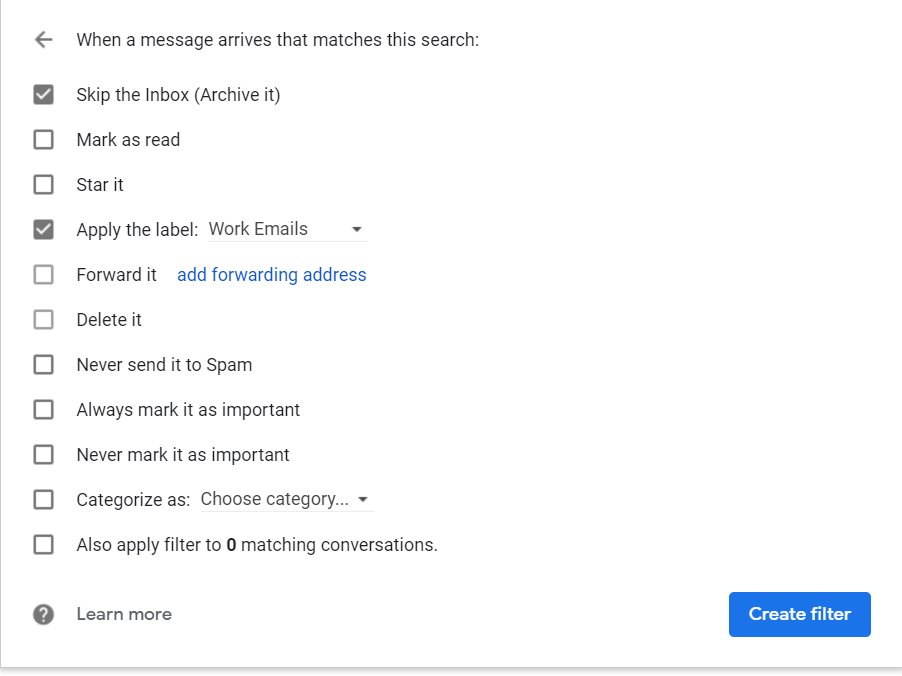902x676 pixels.
Task: Expand the Choose category dropdown
Action: click(x=285, y=499)
